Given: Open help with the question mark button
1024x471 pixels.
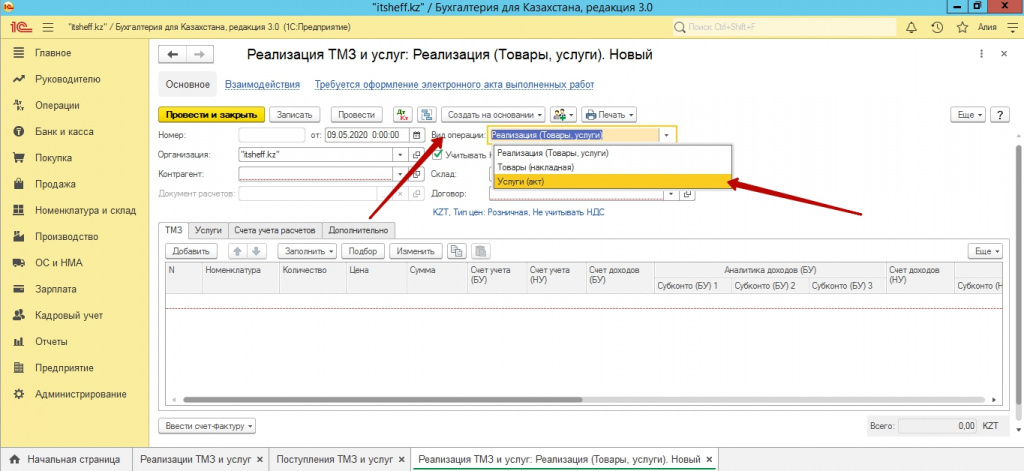Looking at the screenshot, I should tap(1000, 114).
